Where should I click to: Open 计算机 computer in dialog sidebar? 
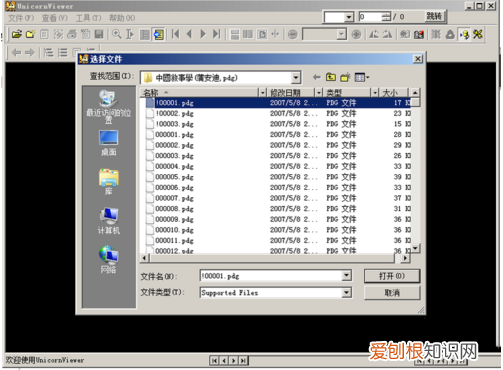(108, 221)
